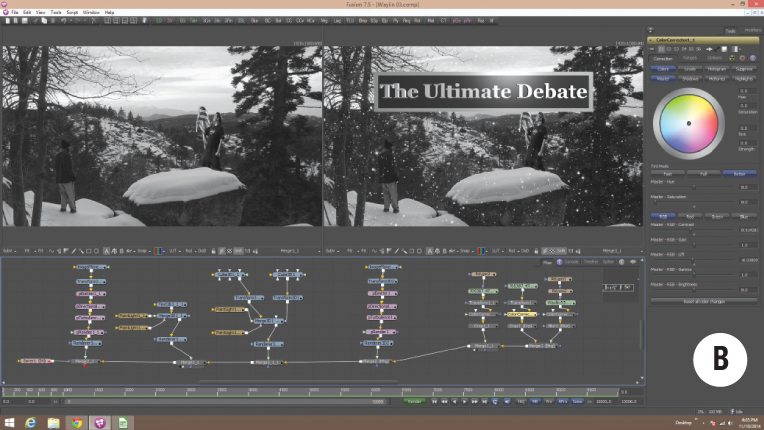
Task: Open the Tools menu
Action: (x=56, y=12)
